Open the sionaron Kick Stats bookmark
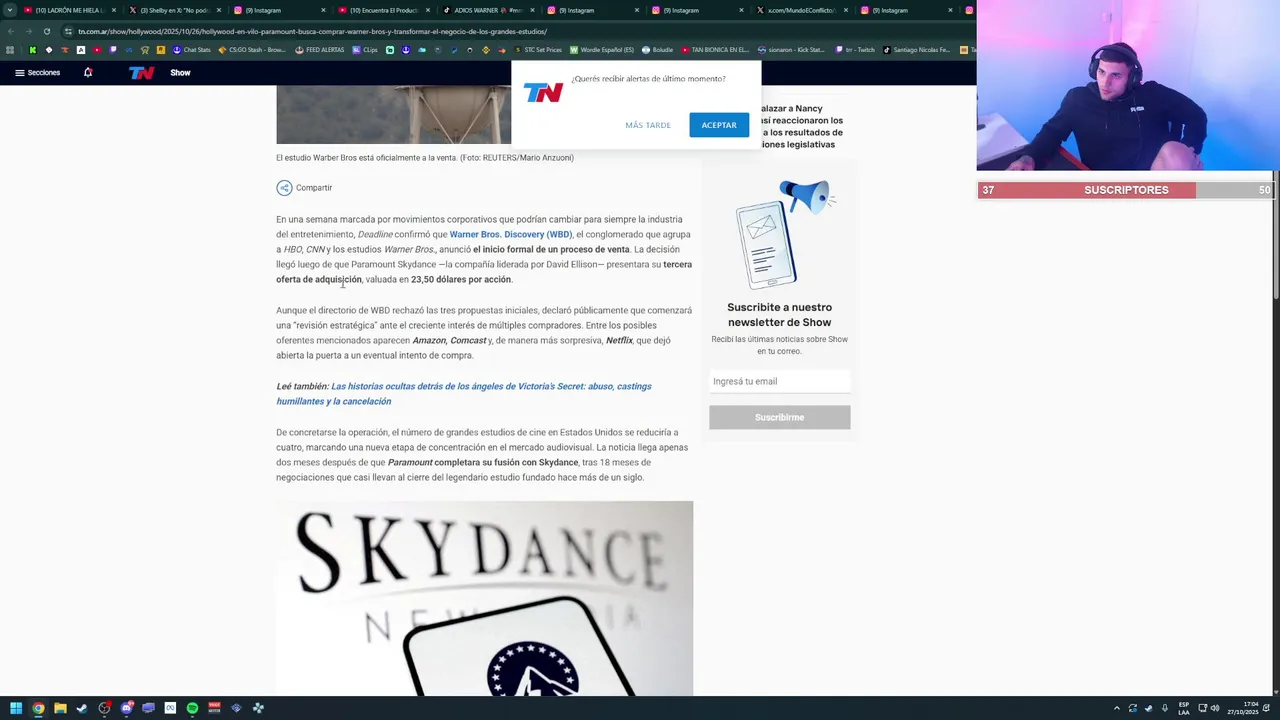The height and width of the screenshot is (720, 1280). tap(791, 50)
